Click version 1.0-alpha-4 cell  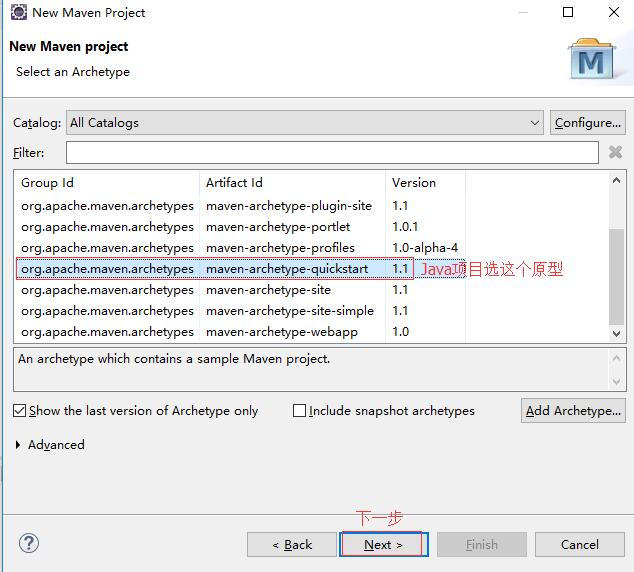pos(425,248)
